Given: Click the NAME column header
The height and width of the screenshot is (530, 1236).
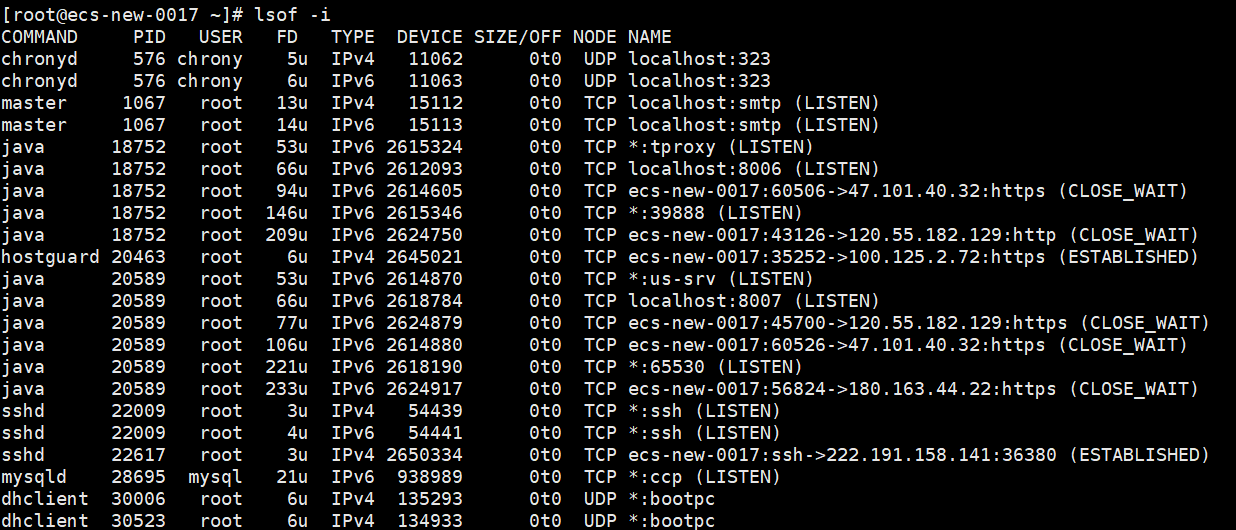Looking at the screenshot, I should pos(650,37).
